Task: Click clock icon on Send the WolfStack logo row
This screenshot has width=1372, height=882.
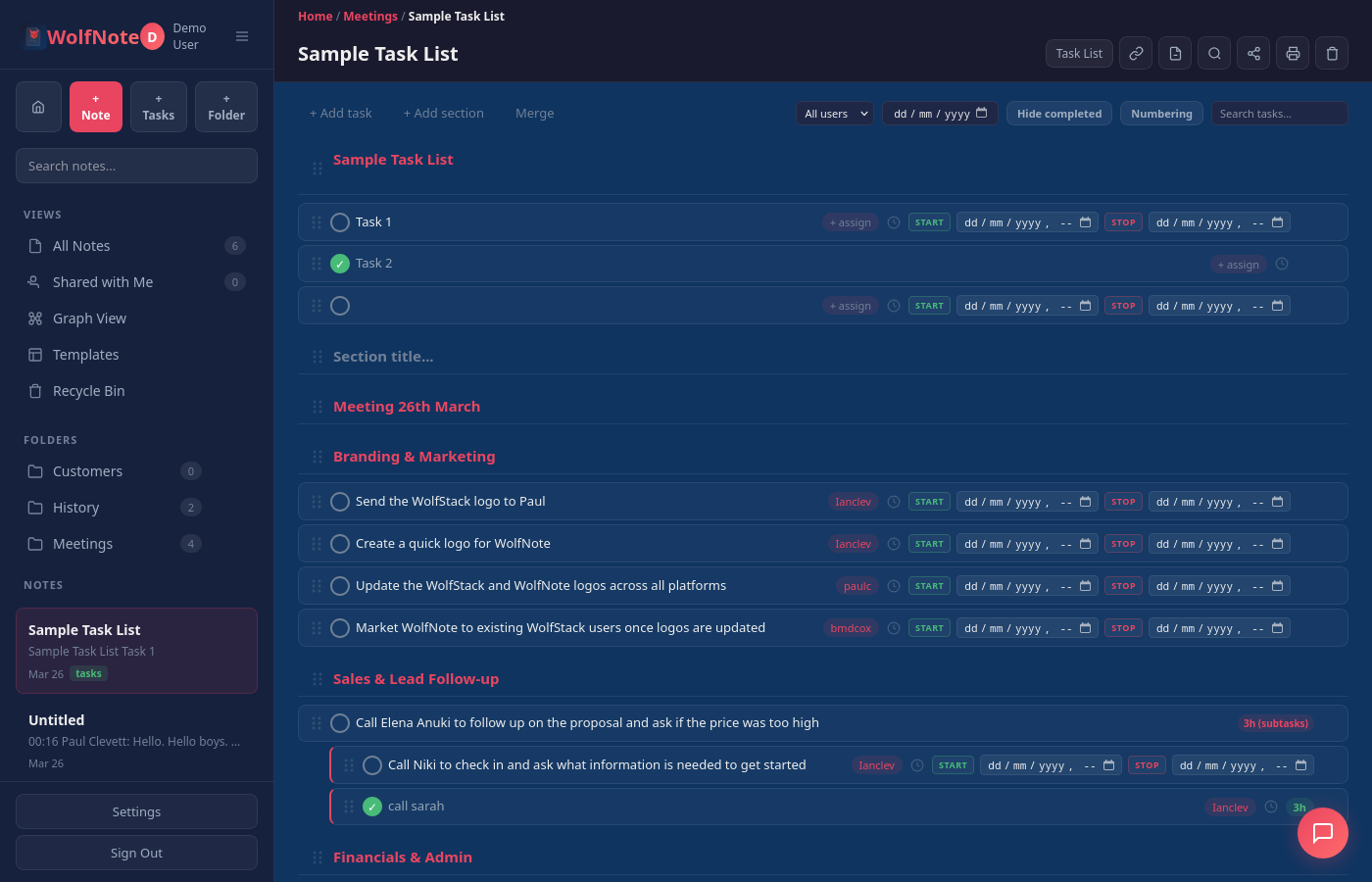Action: click(x=894, y=502)
